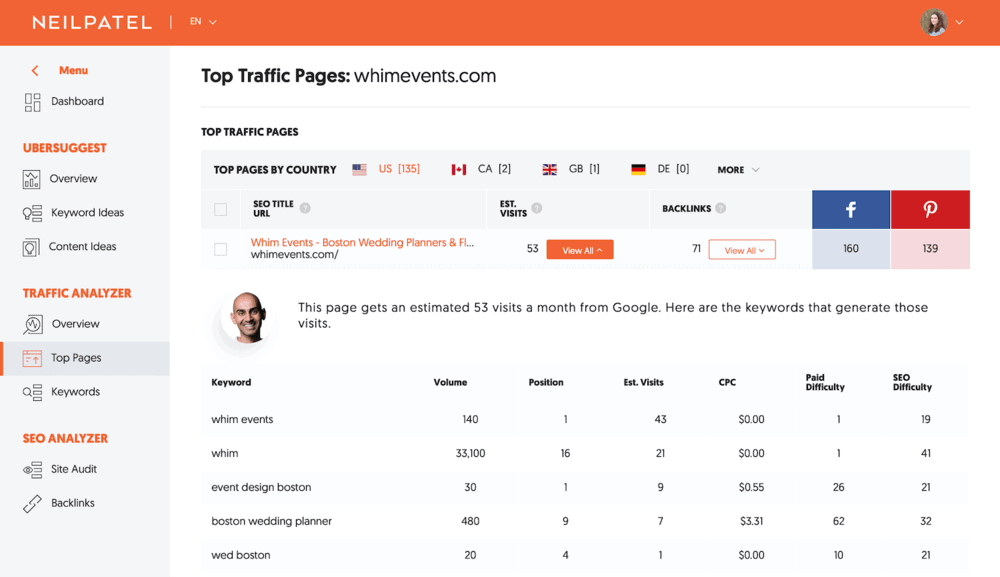1000x577 pixels.
Task: Click the Canada flag icon
Action: coord(459,170)
